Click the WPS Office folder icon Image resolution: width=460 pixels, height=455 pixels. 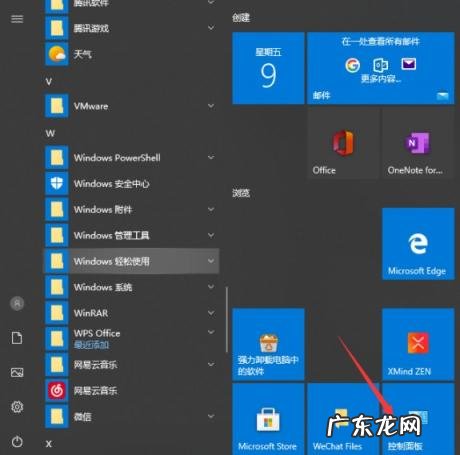(x=57, y=339)
